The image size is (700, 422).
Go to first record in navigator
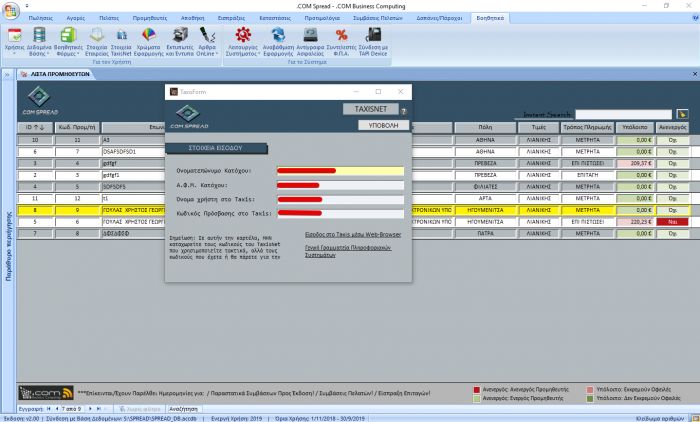click(x=49, y=409)
